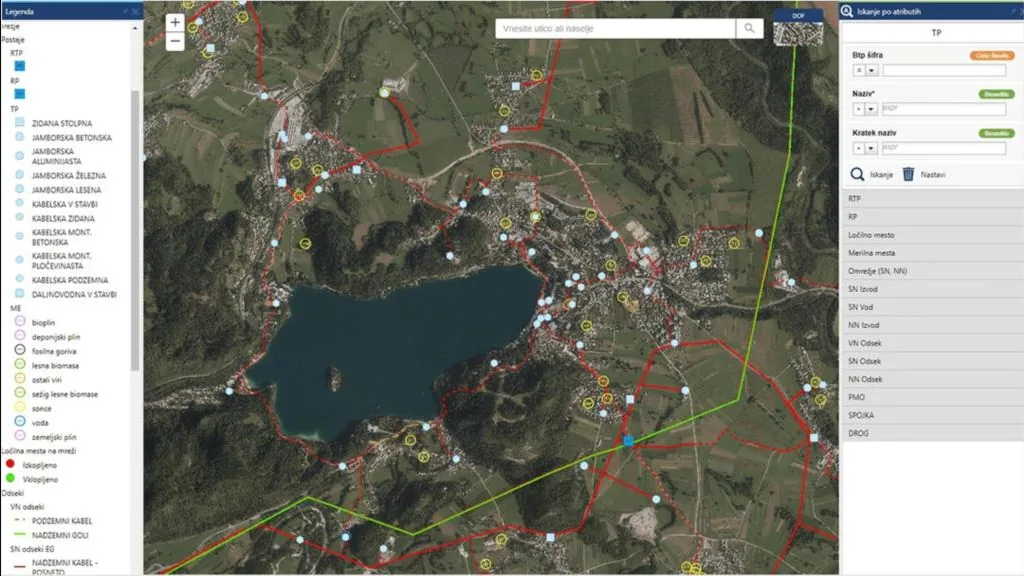Pin the Legenda panel
This screenshot has width=1024, height=576.
(x=126, y=11)
